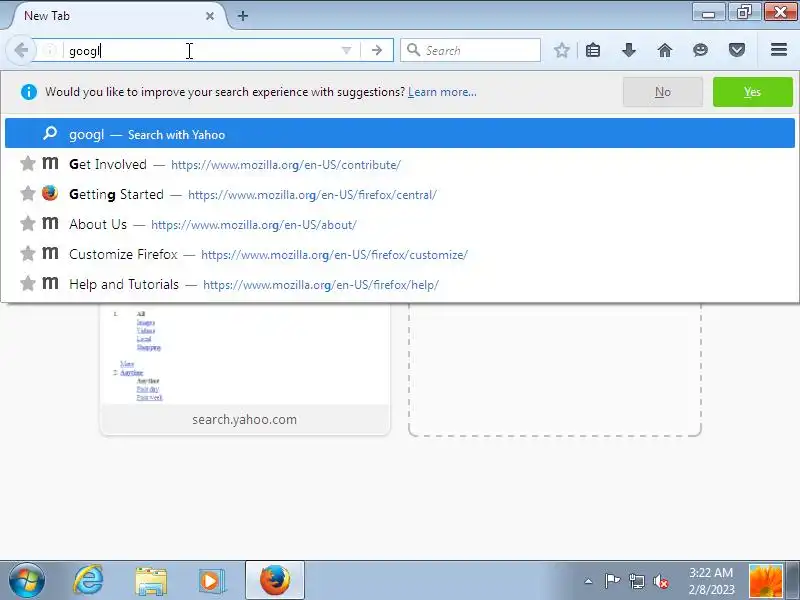Image resolution: width=800 pixels, height=600 pixels.
Task: Open the Downloads arrow icon
Action: click(629, 50)
